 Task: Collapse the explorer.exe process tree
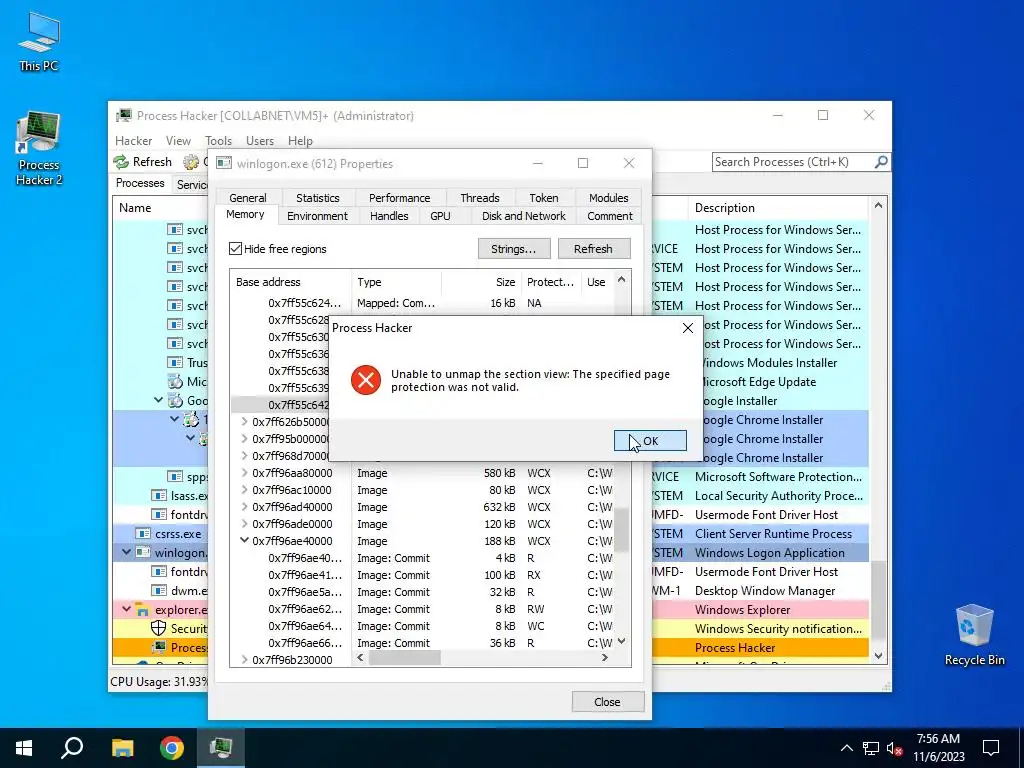pos(126,609)
